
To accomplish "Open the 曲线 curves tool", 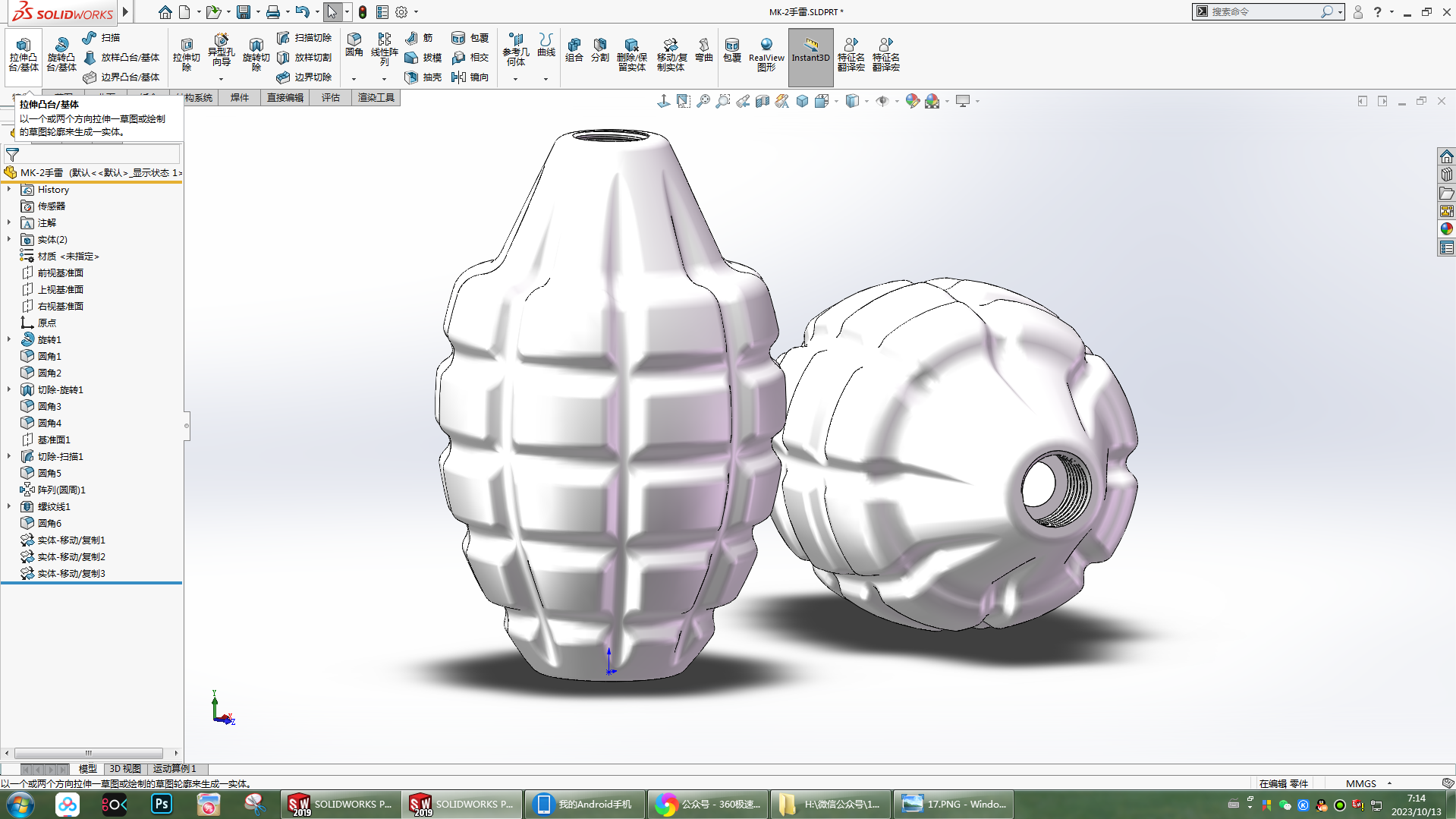I will coord(546,46).
